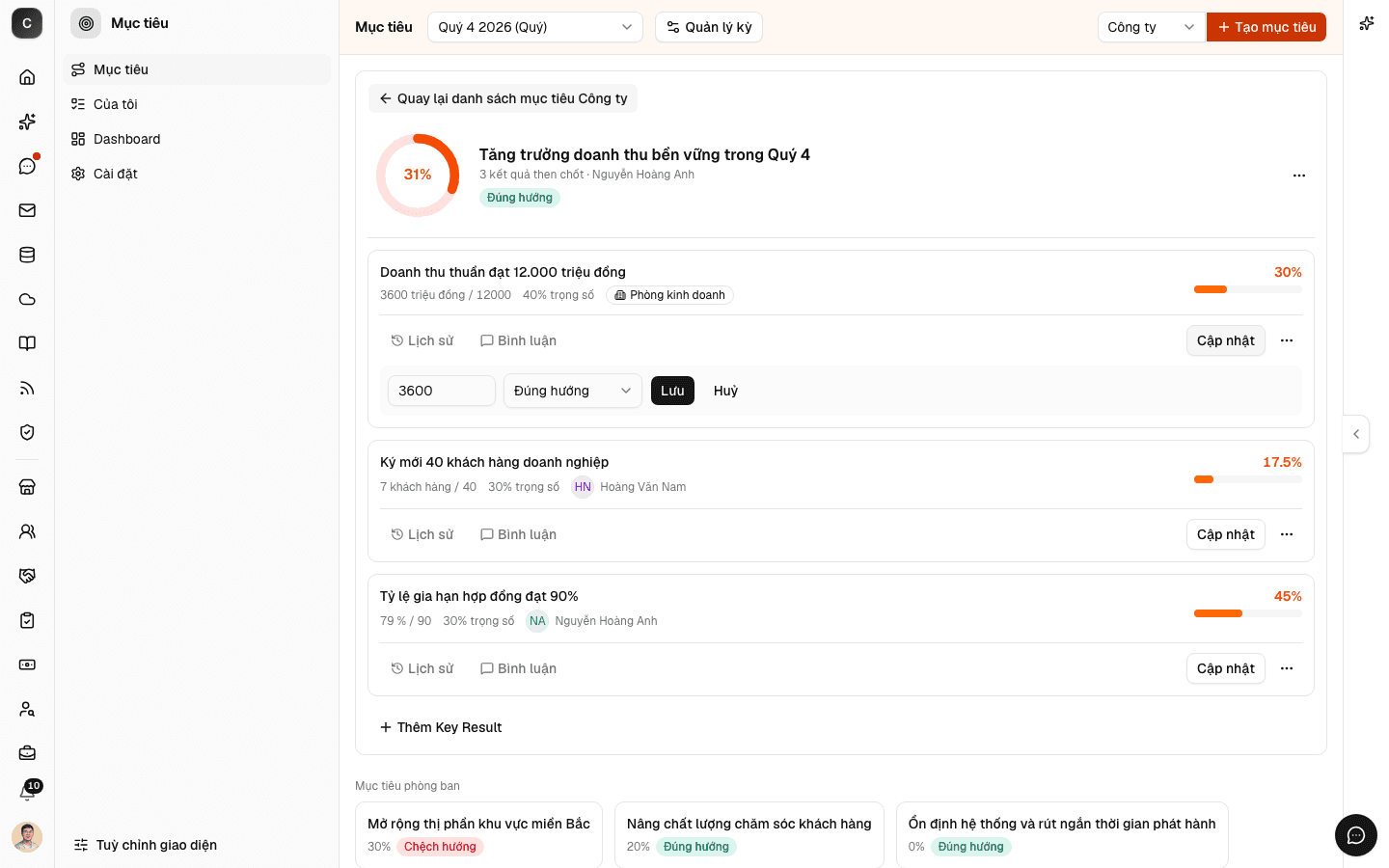Click the Tạo mục tiêu button
Image resolution: width=1389 pixels, height=868 pixels.
(1266, 27)
